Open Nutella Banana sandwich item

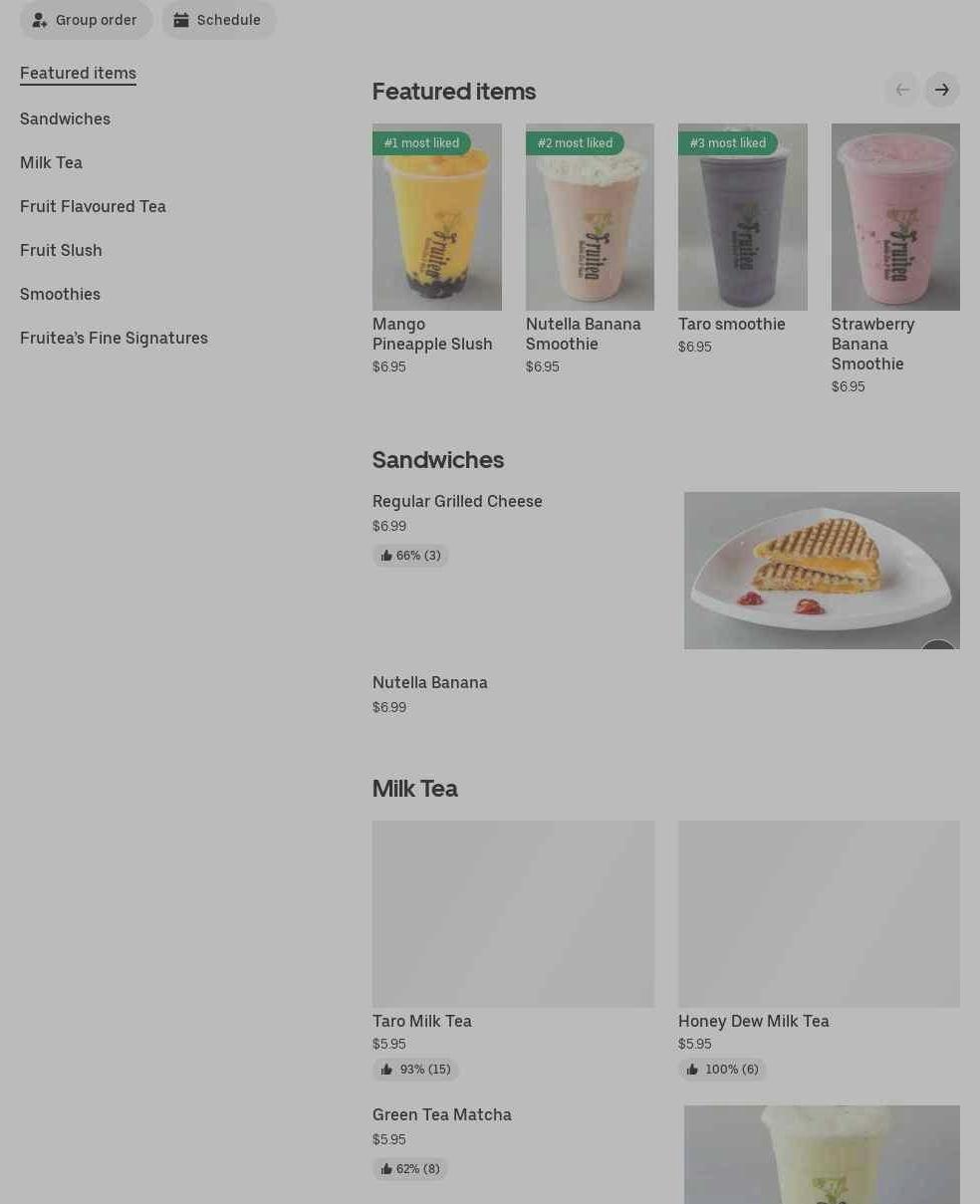point(429,683)
